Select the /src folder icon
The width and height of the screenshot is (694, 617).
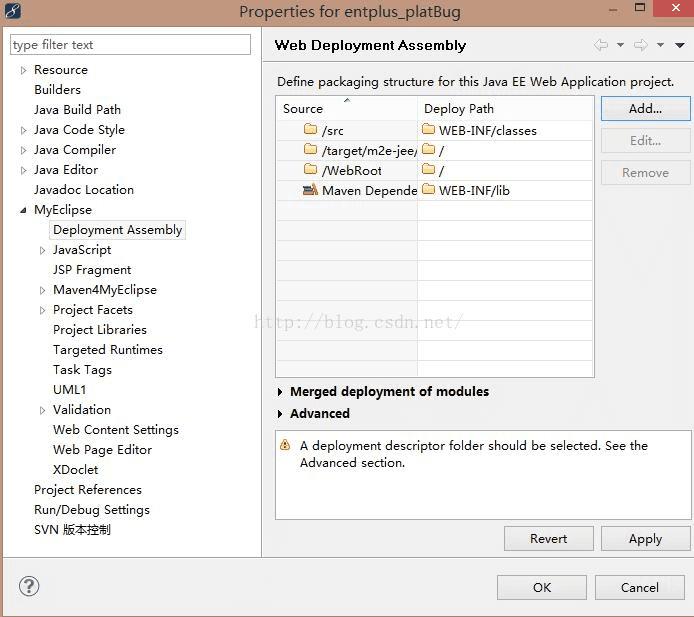click(310, 130)
